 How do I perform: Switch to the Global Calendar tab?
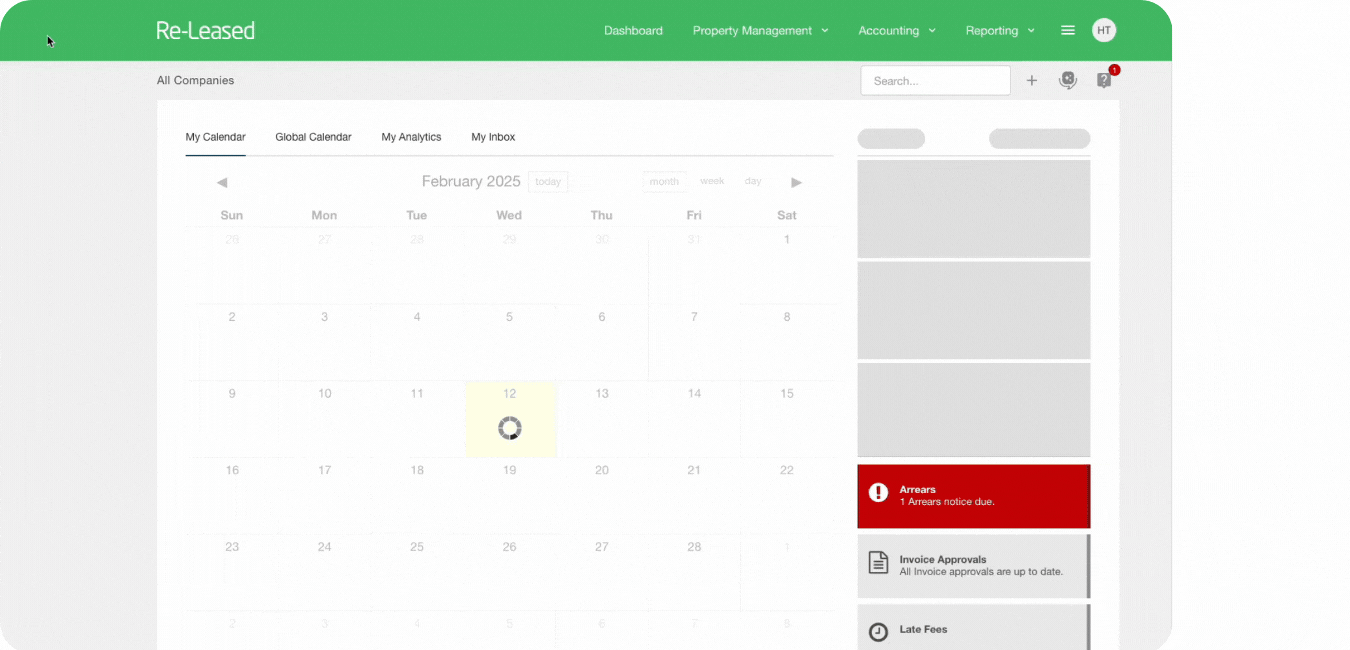pyautogui.click(x=313, y=137)
